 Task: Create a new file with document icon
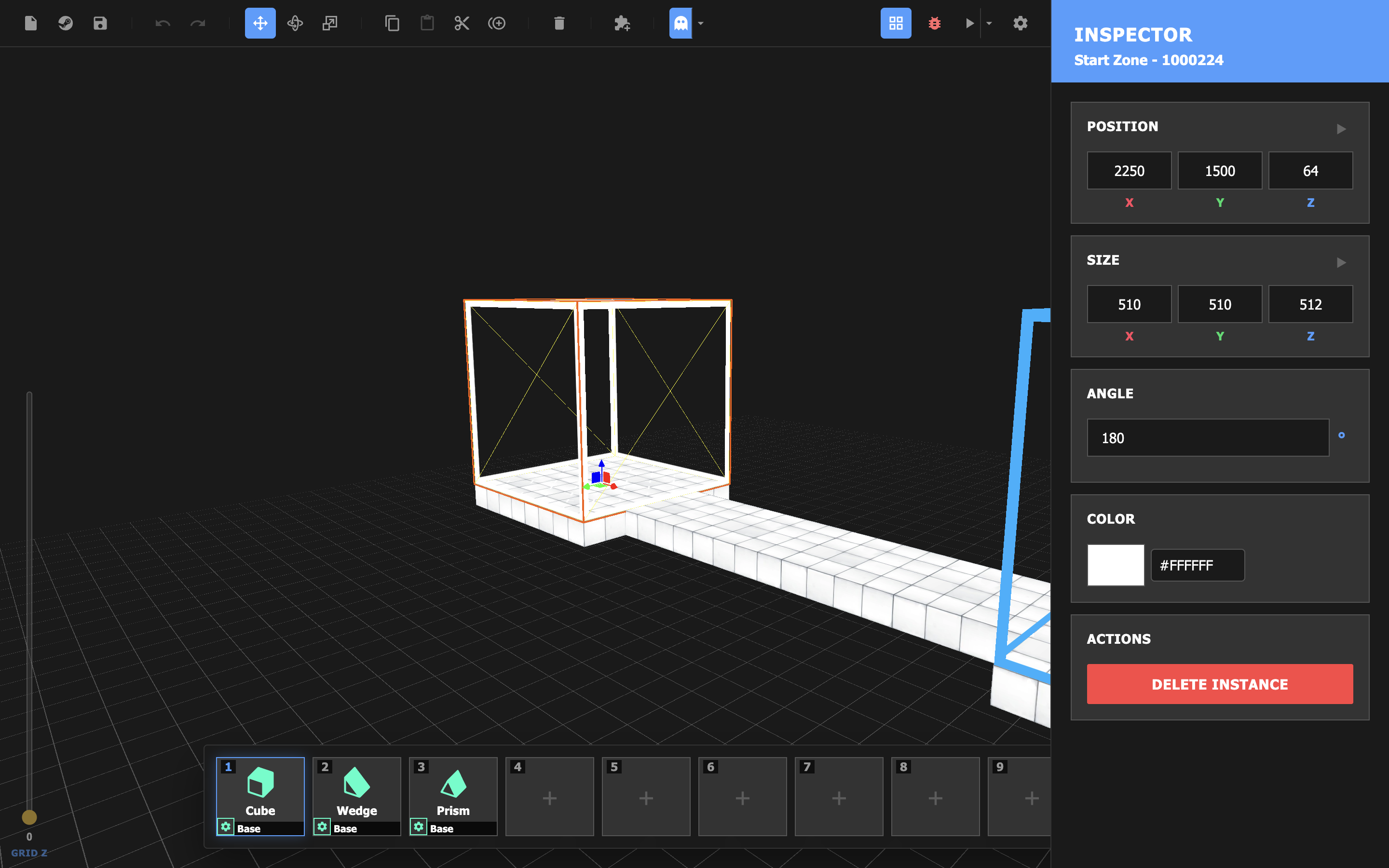[31, 23]
